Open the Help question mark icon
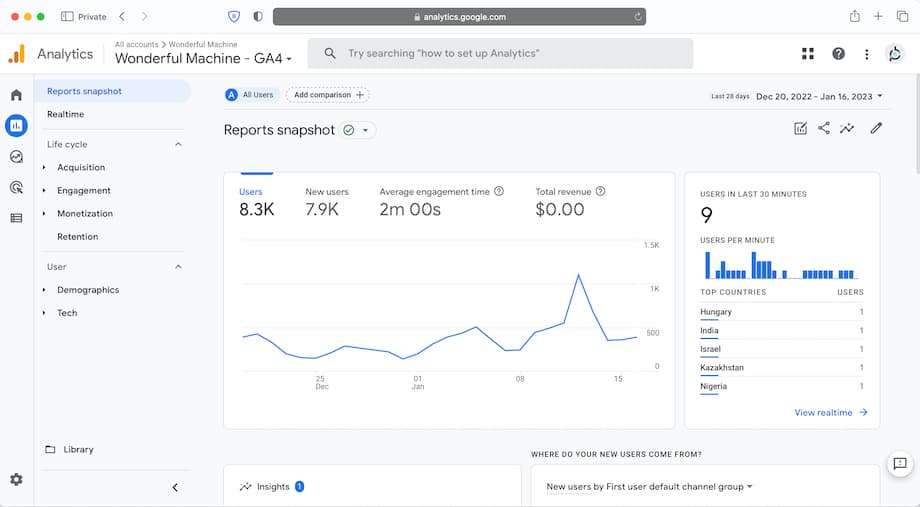 tap(838, 54)
